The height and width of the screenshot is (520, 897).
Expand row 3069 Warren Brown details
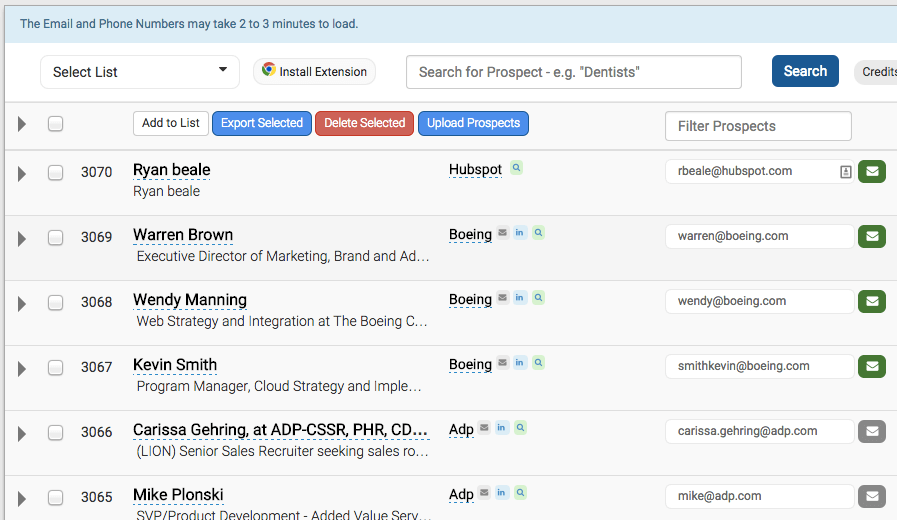22,239
